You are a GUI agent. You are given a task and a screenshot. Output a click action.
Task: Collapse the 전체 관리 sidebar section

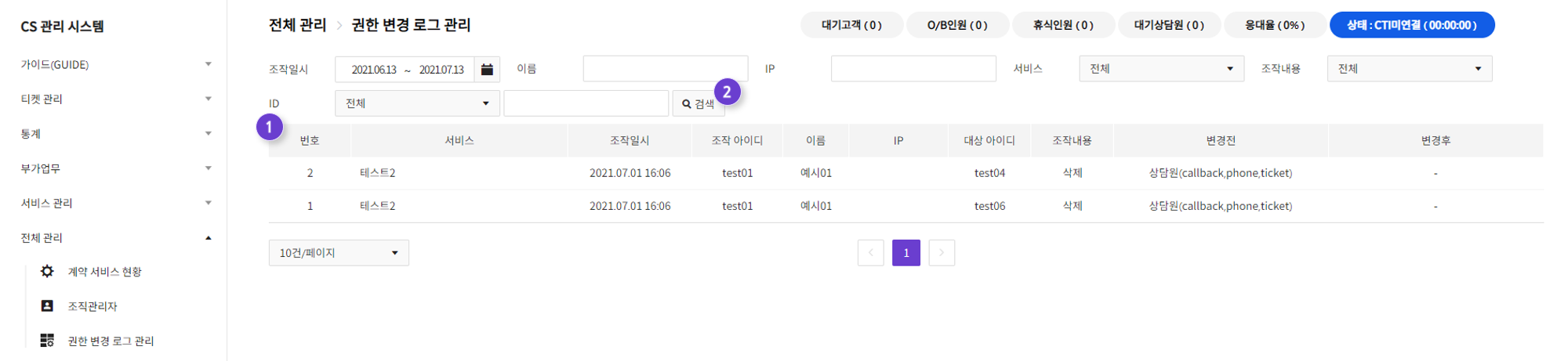(x=116, y=237)
